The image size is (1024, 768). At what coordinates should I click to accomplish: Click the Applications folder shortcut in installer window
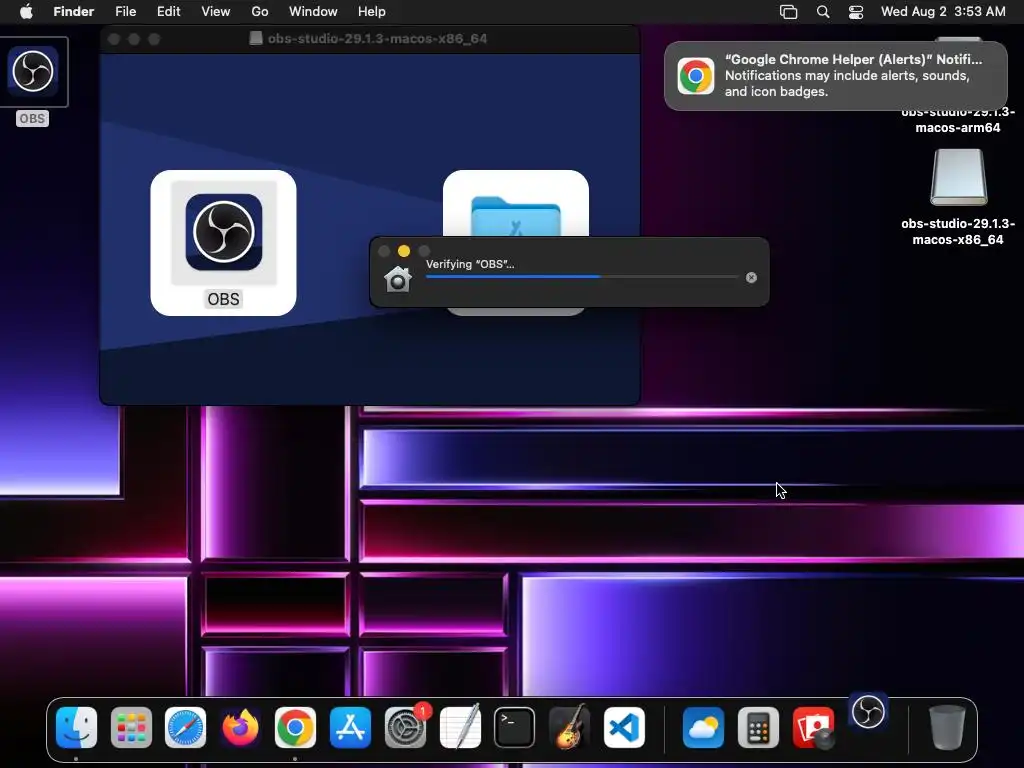[x=515, y=216]
